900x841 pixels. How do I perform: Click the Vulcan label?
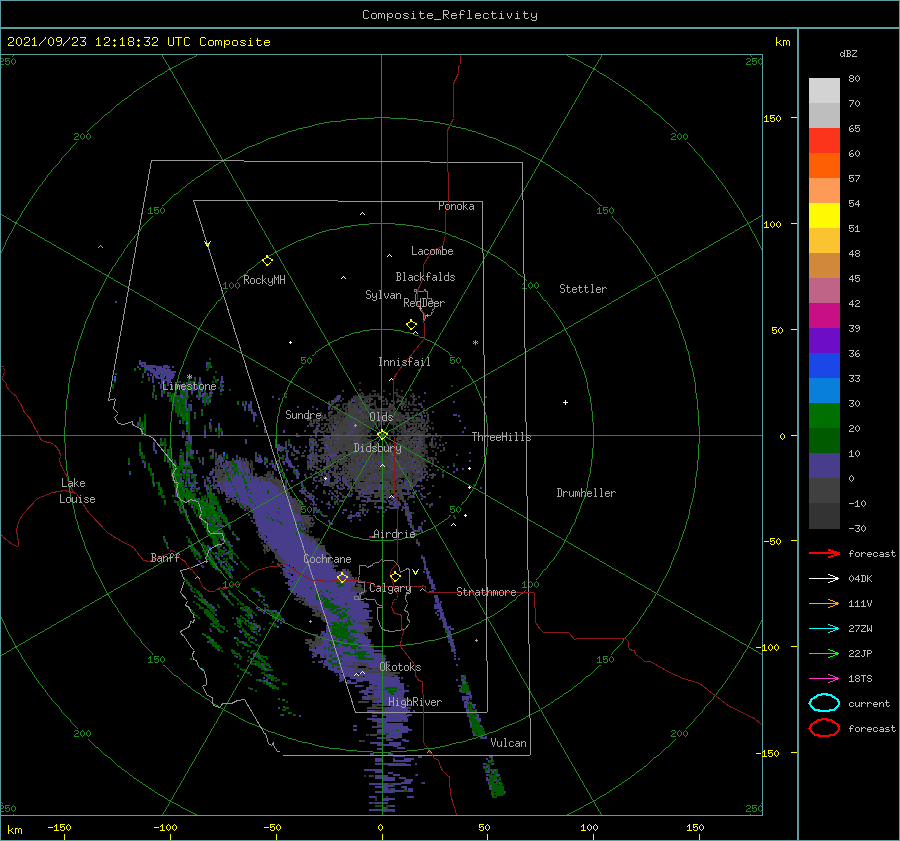click(x=509, y=743)
